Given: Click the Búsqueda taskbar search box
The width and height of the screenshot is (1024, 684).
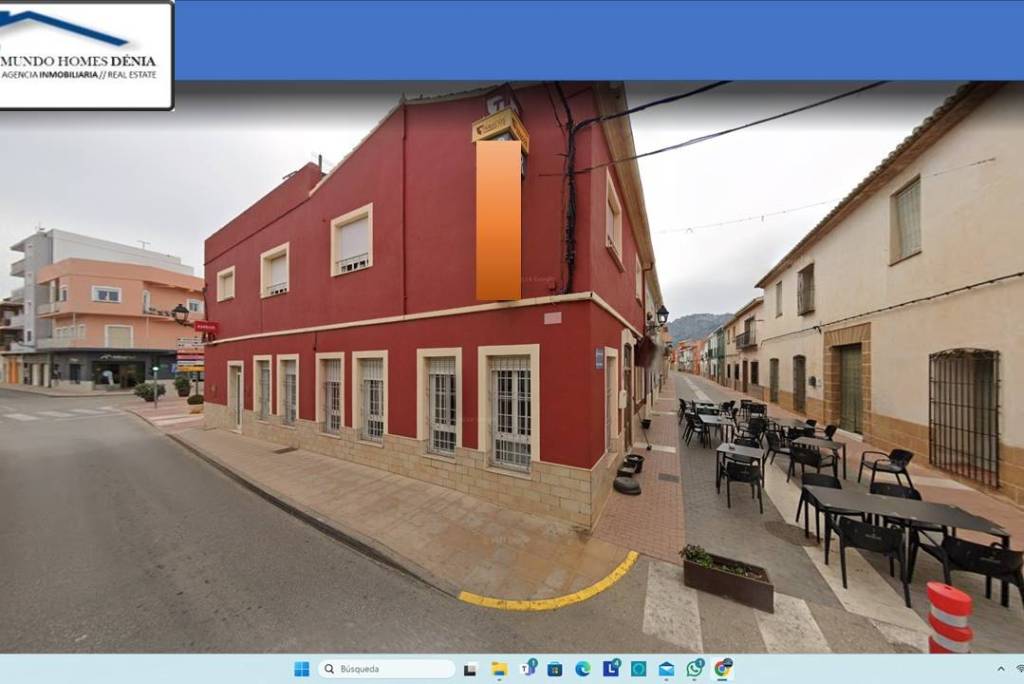Looking at the screenshot, I should pyautogui.click(x=387, y=669).
